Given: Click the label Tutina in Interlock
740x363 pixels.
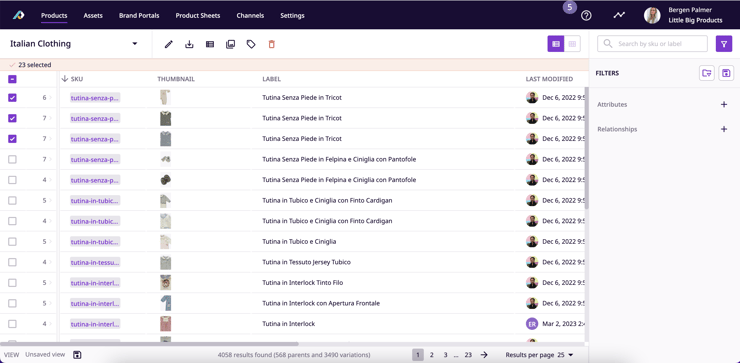Looking at the screenshot, I should pyautogui.click(x=288, y=324).
